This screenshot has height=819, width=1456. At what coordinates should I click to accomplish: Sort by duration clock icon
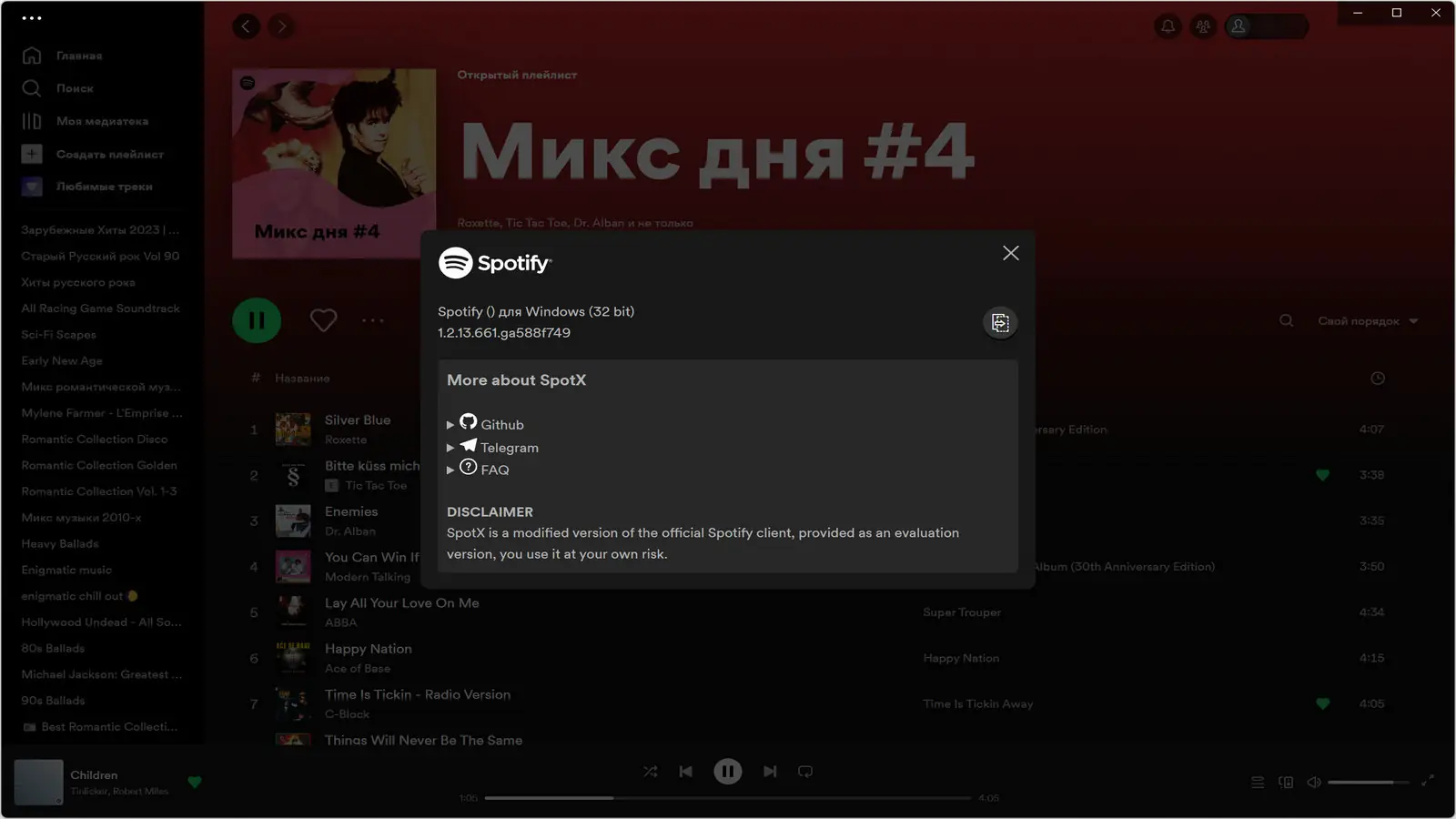tap(1378, 379)
